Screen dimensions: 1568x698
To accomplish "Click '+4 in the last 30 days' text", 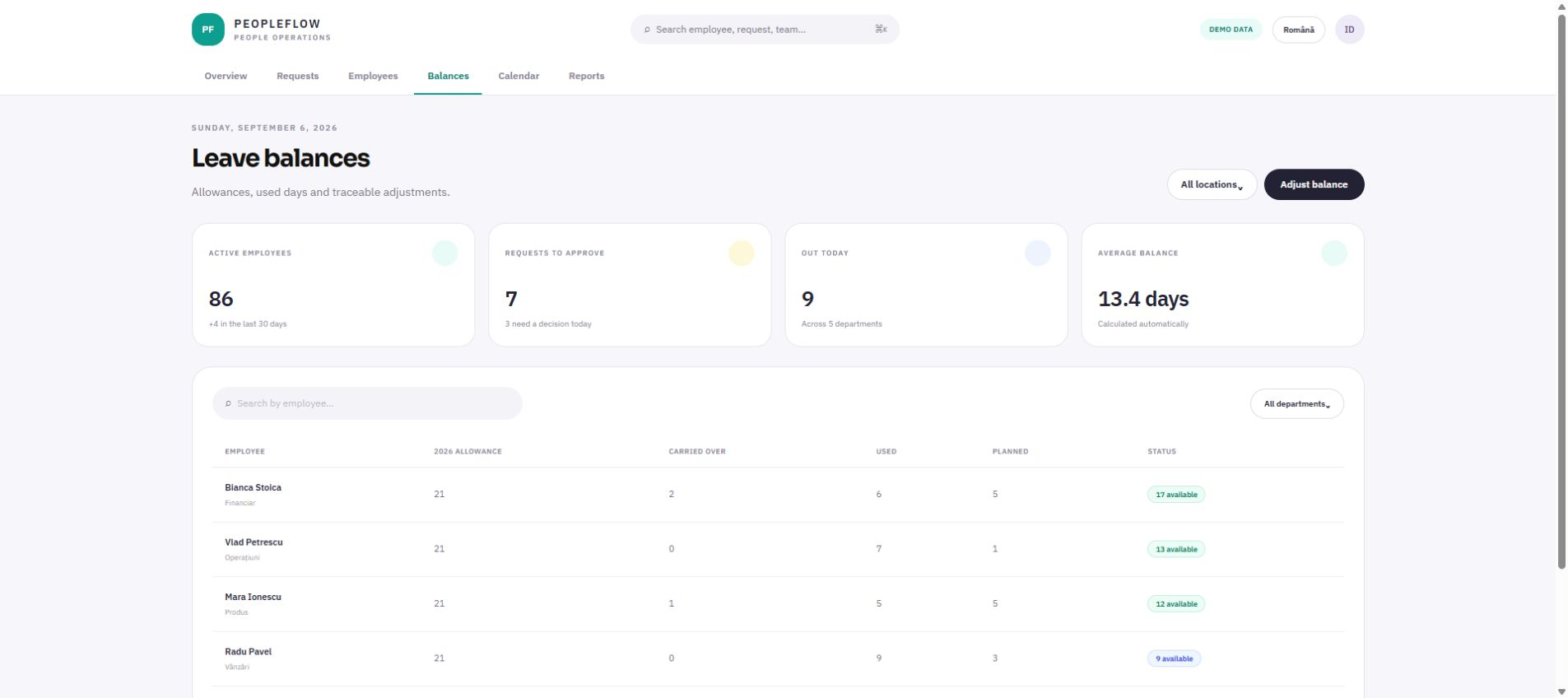I will (x=248, y=324).
